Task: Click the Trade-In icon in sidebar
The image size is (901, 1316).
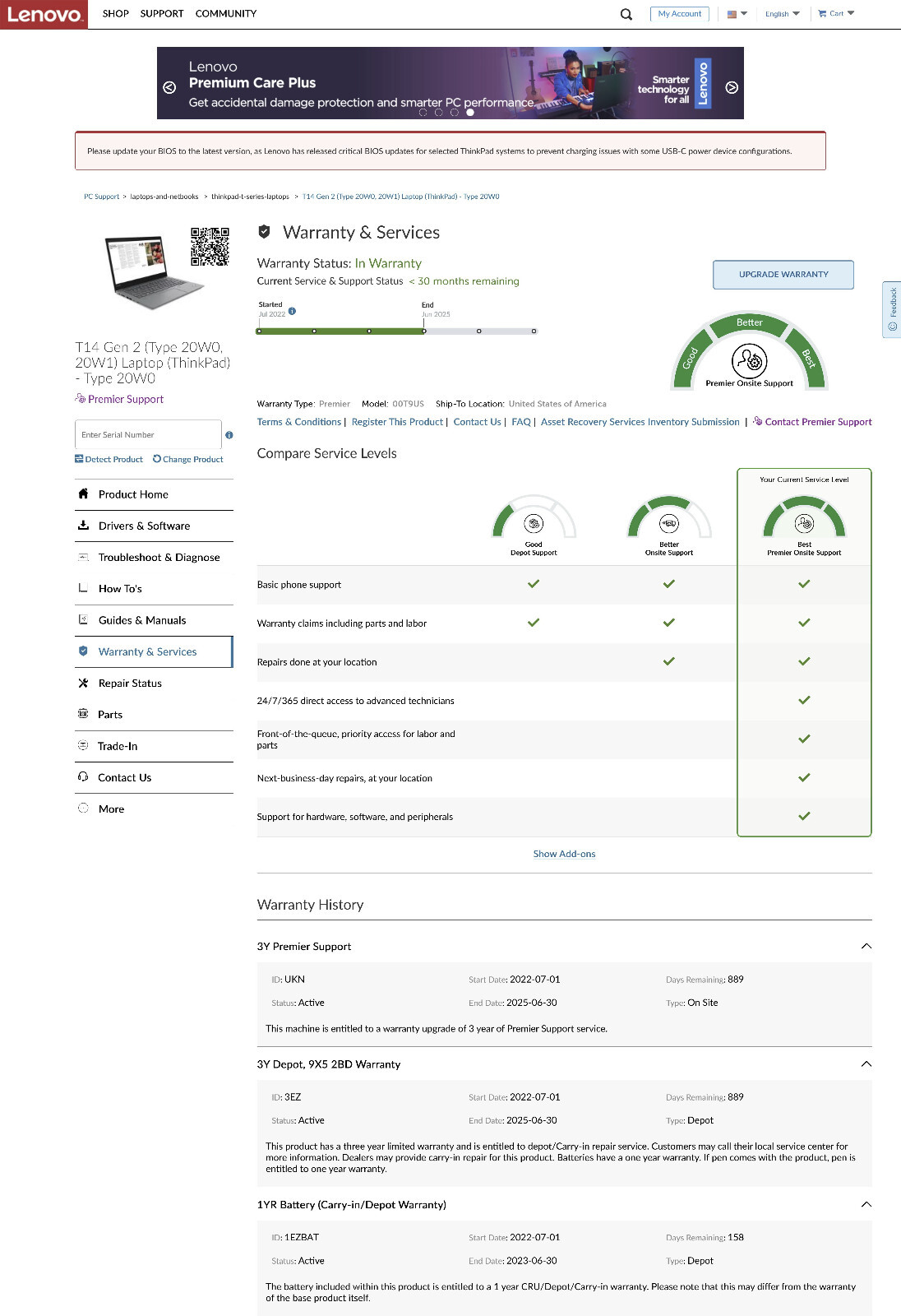Action: click(x=83, y=745)
